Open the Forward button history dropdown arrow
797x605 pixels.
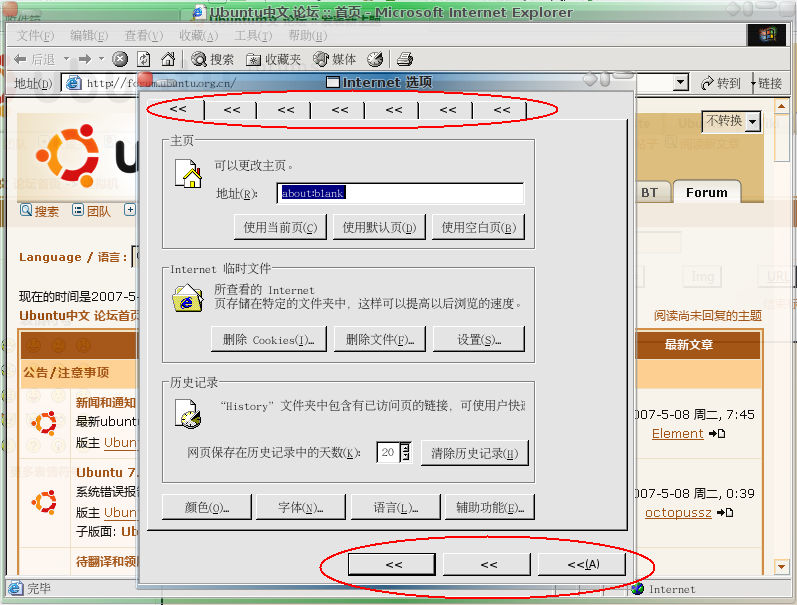[x=101, y=59]
